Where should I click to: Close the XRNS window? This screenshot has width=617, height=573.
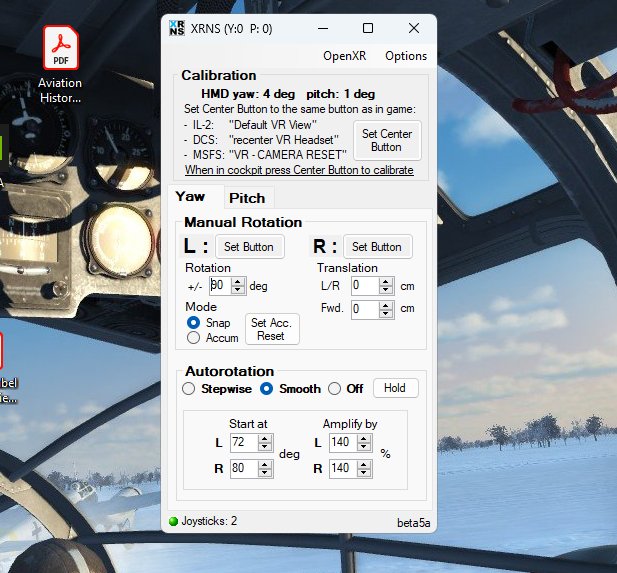[414, 28]
